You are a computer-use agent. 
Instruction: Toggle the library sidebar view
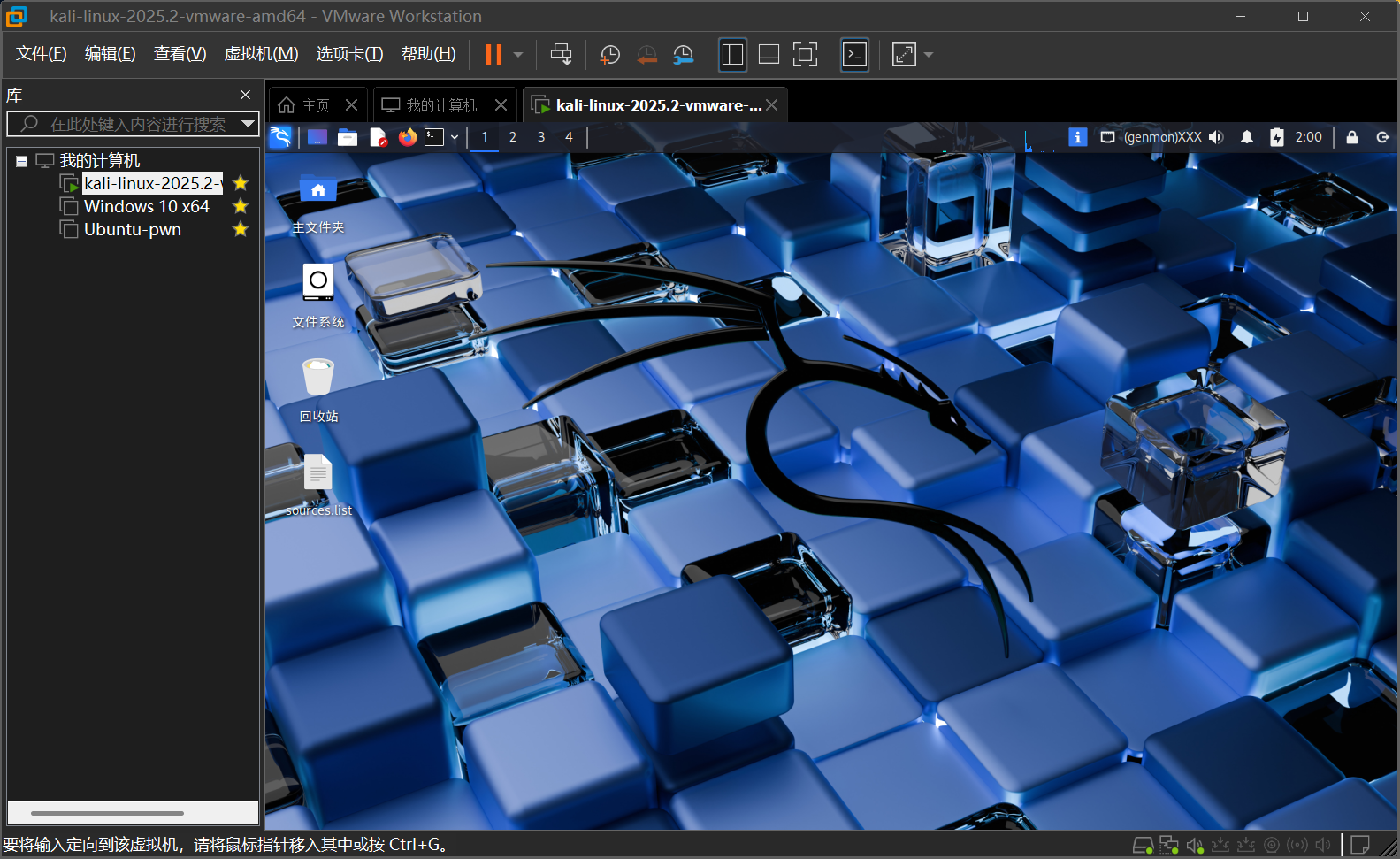(x=732, y=55)
